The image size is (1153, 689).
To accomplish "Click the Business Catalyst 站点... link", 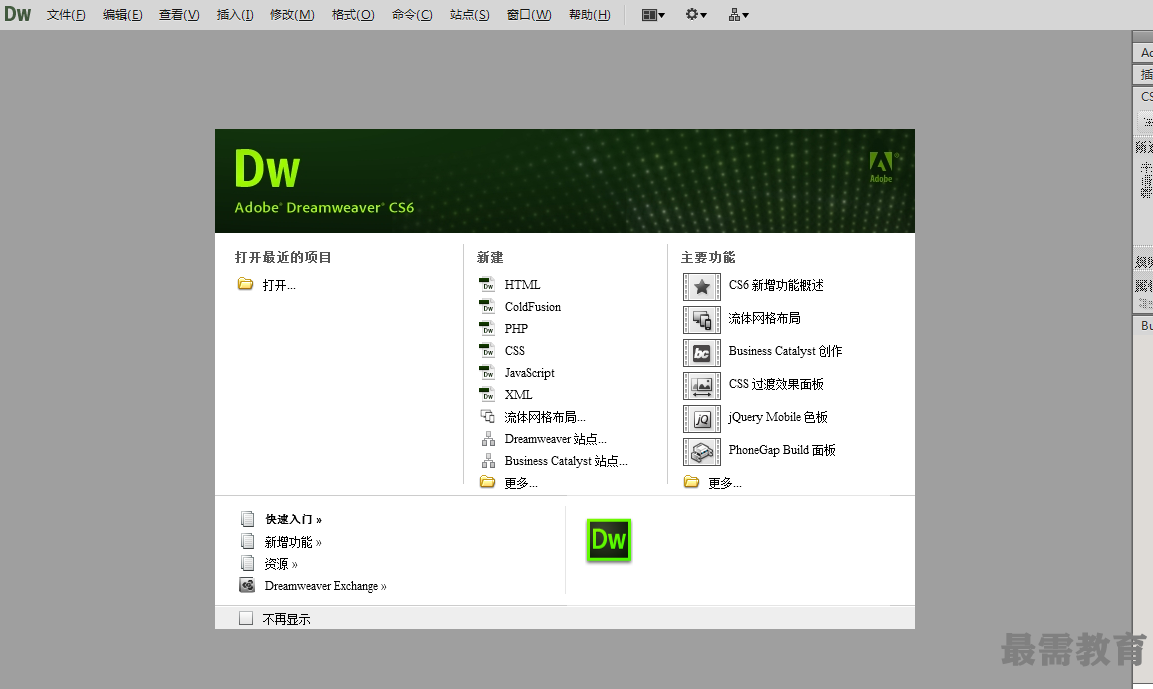I will pyautogui.click(x=566, y=461).
